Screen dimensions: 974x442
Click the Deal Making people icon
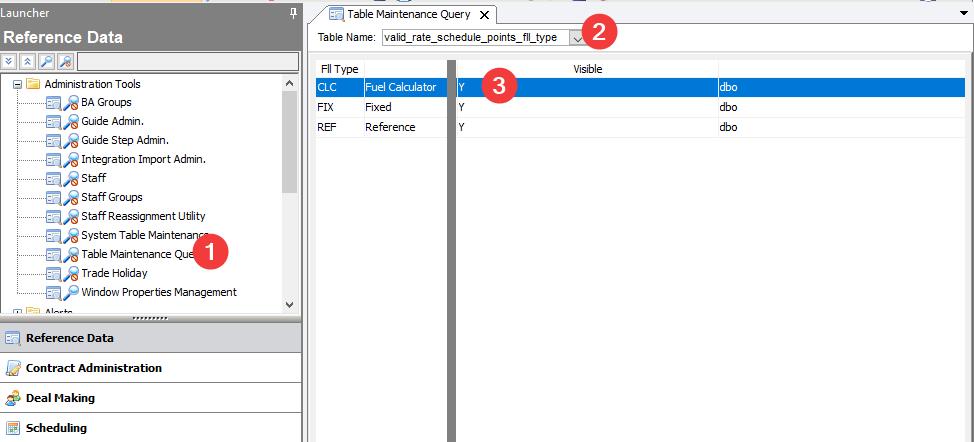coord(13,398)
